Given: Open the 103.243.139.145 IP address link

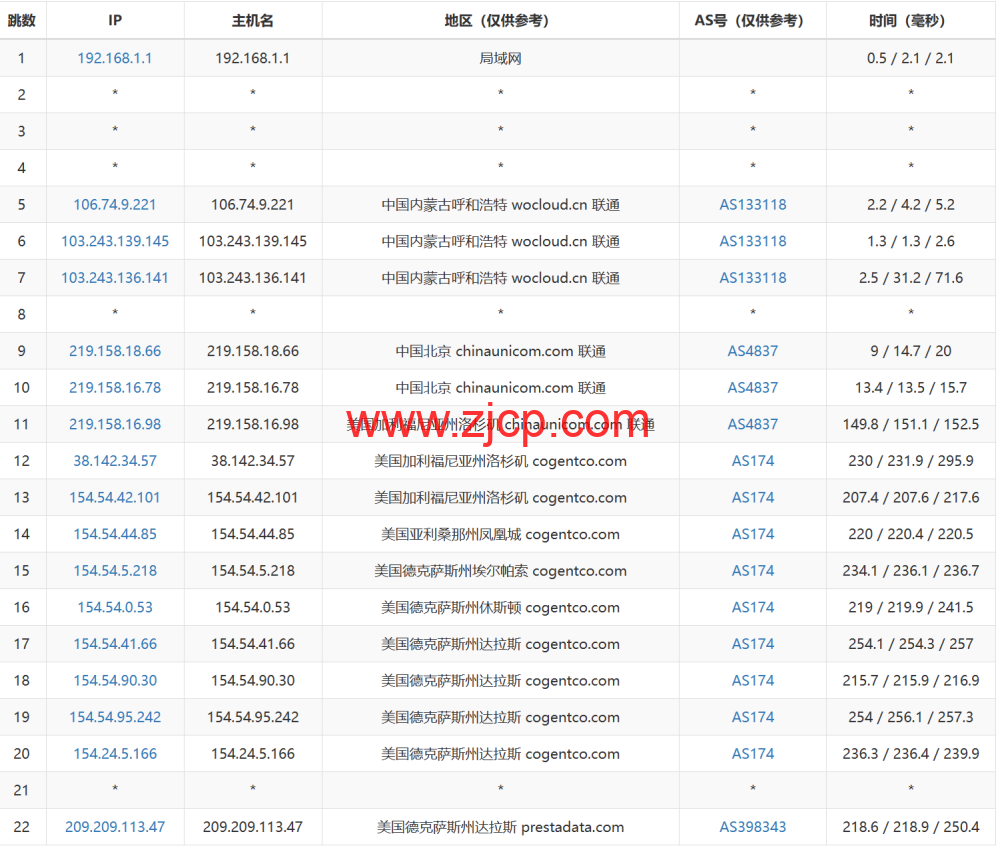Looking at the screenshot, I should point(115,241).
